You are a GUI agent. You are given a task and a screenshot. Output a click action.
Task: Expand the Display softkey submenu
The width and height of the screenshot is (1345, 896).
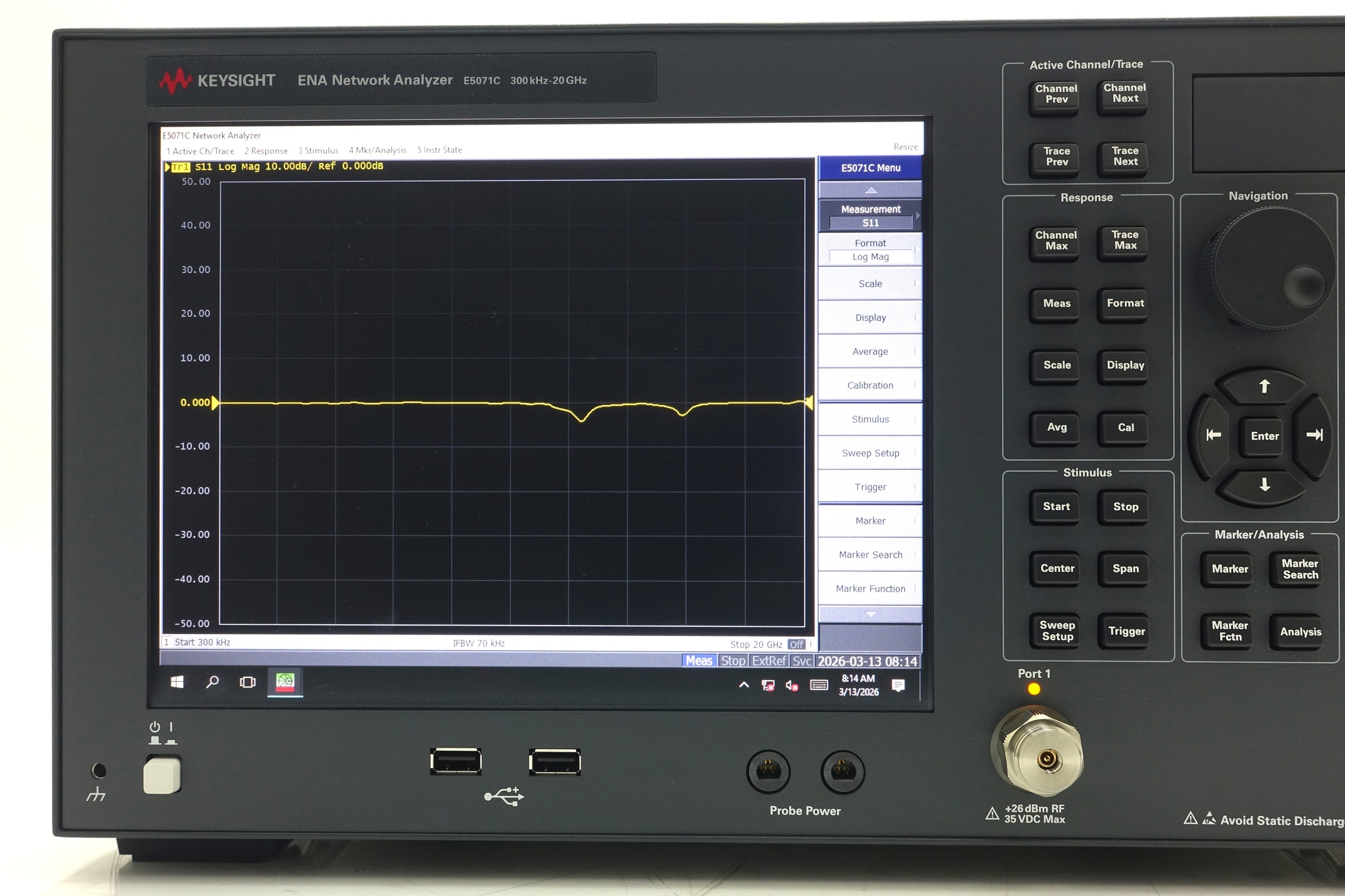coord(870,318)
